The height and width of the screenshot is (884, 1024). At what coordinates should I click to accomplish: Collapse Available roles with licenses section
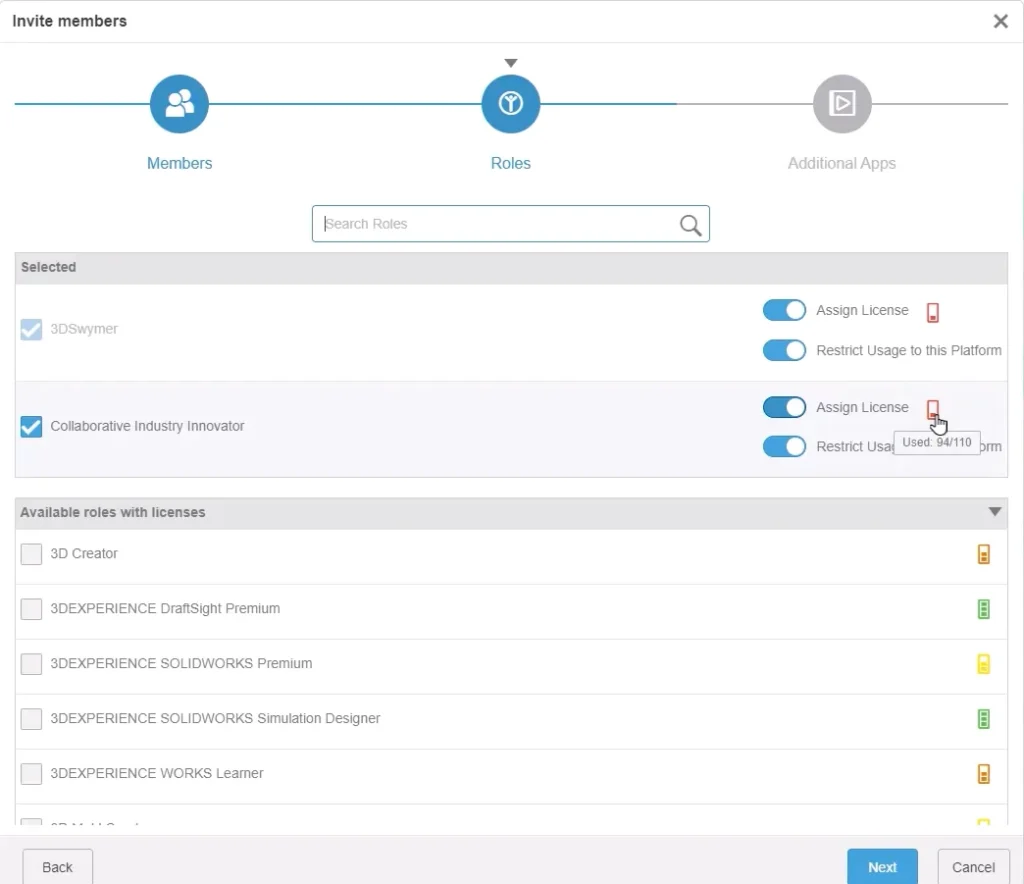coord(995,512)
